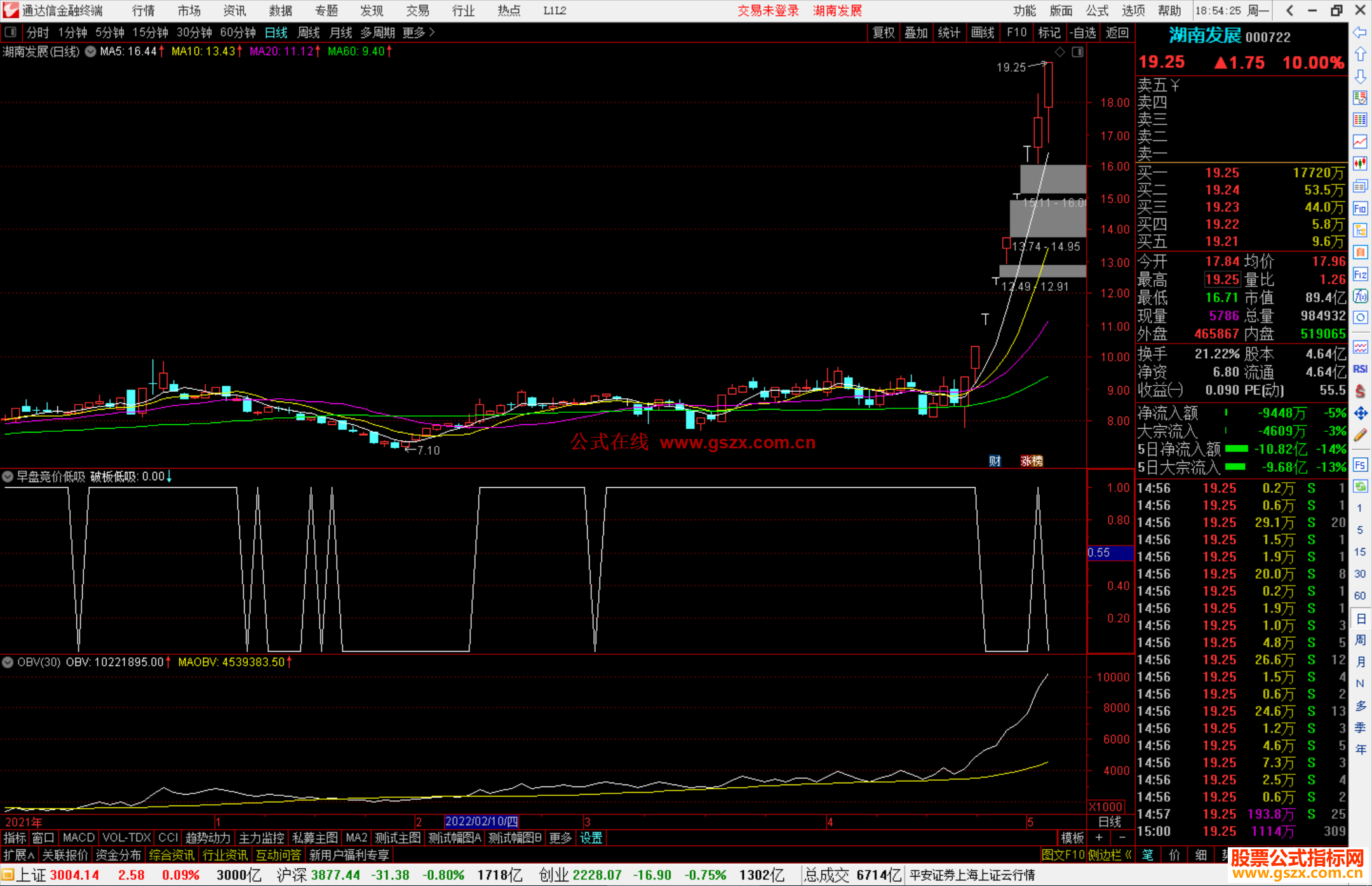Click the colored grid table icon in sidebar

1360,120
